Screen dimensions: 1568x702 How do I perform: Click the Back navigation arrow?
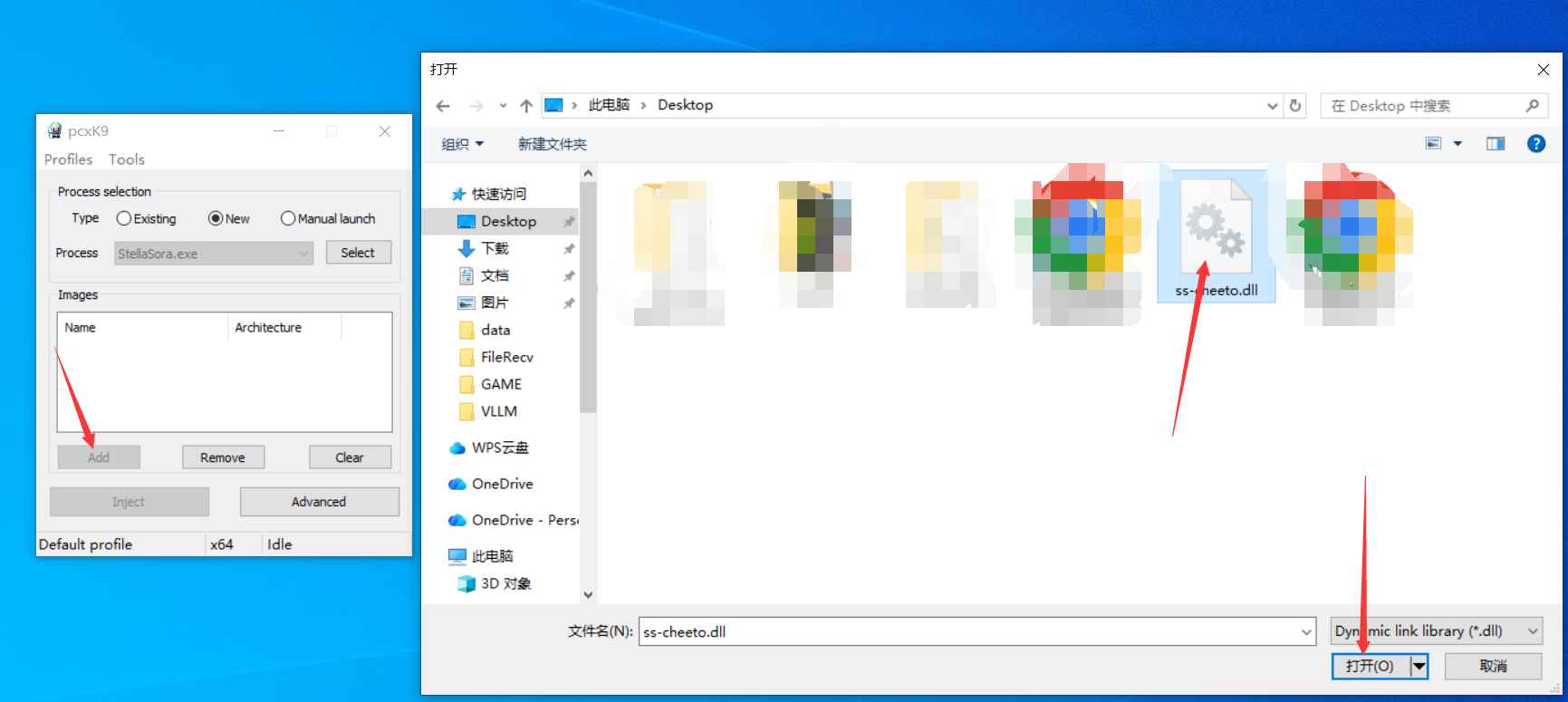pyautogui.click(x=443, y=106)
